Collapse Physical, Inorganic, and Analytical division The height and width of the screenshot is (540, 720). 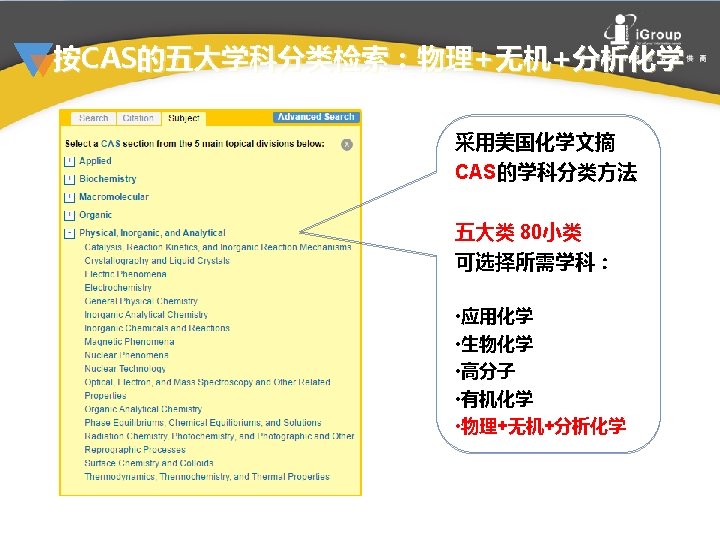point(69,233)
